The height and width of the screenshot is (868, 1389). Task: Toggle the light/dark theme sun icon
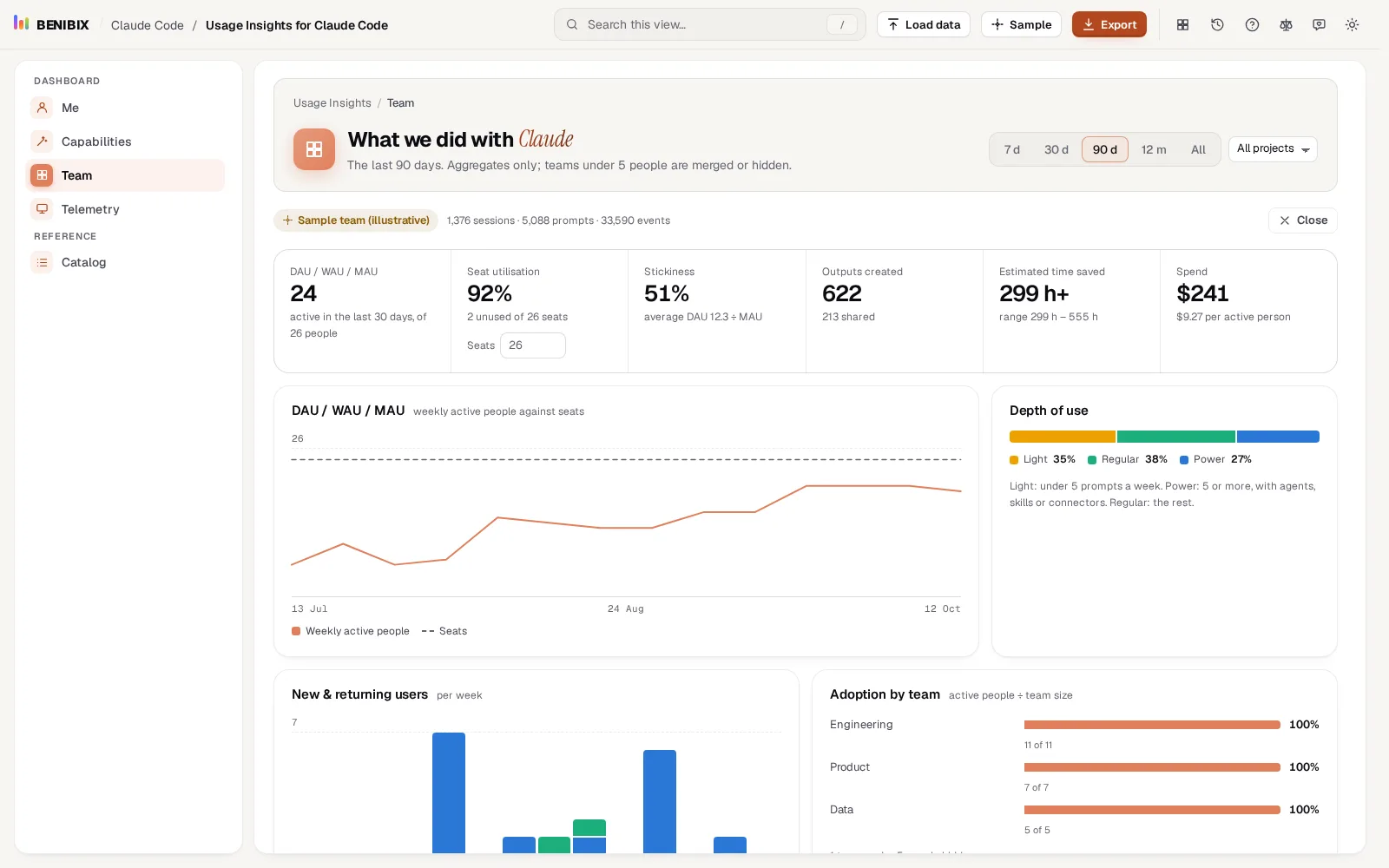coord(1352,25)
